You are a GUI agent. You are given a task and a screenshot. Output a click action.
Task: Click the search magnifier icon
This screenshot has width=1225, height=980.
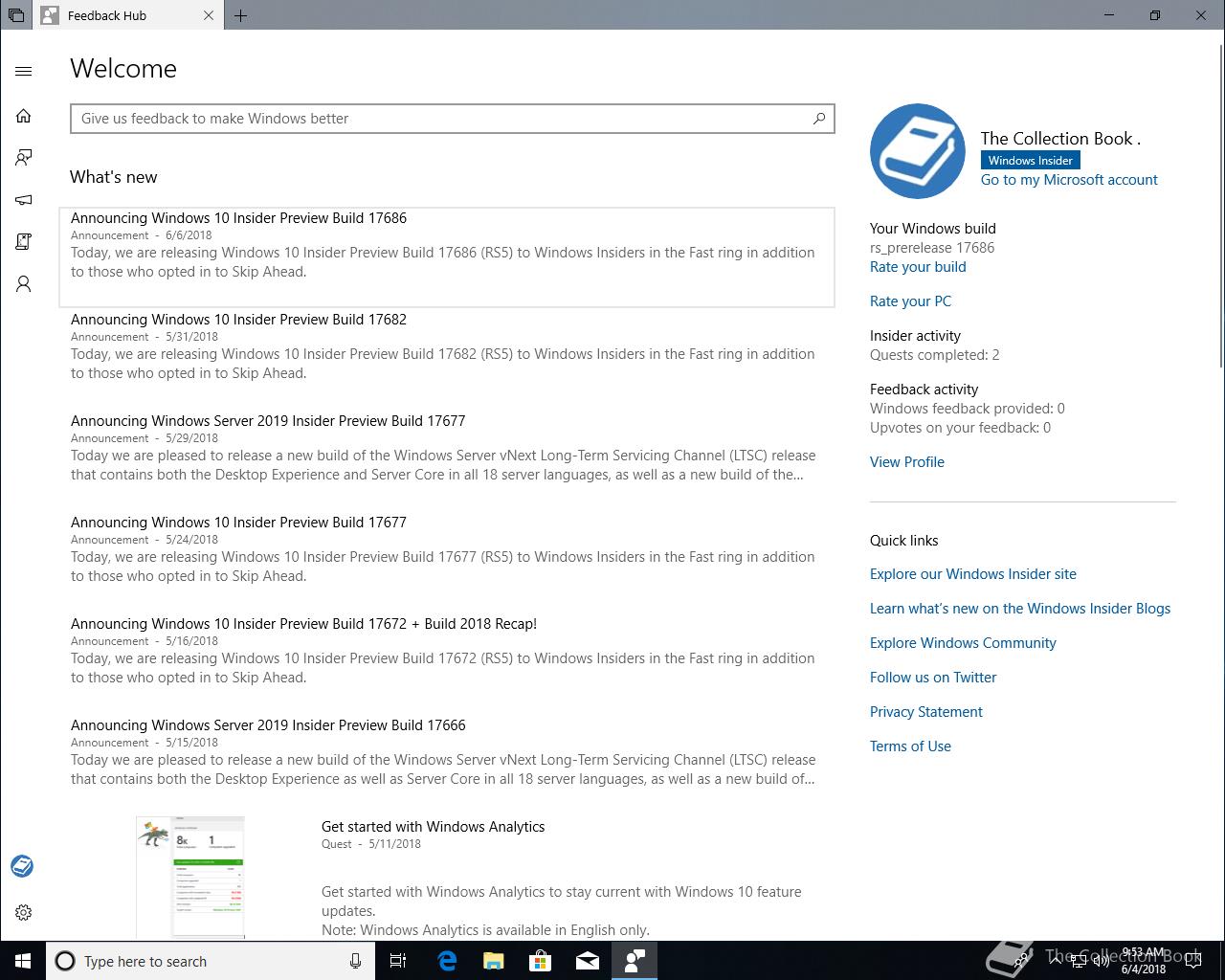[x=819, y=119]
